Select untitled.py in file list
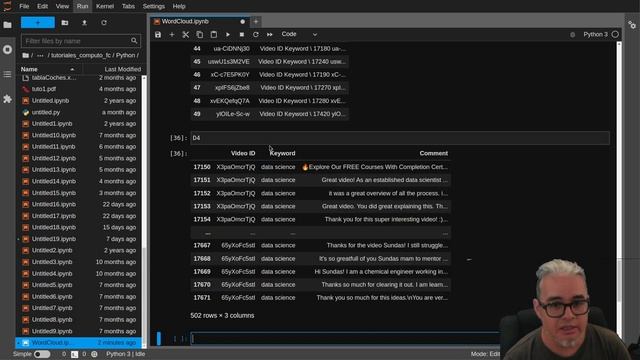Image resolution: width=640 pixels, height=360 pixels. click(x=79, y=112)
